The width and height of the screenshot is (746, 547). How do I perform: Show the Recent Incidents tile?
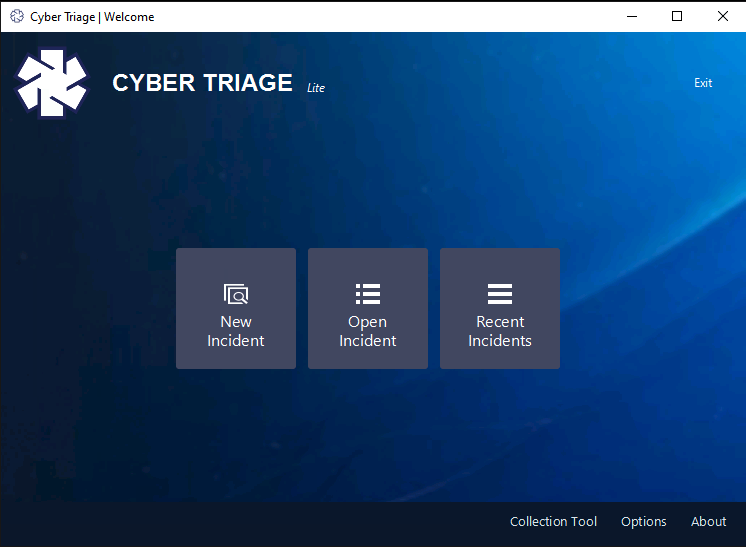click(500, 308)
